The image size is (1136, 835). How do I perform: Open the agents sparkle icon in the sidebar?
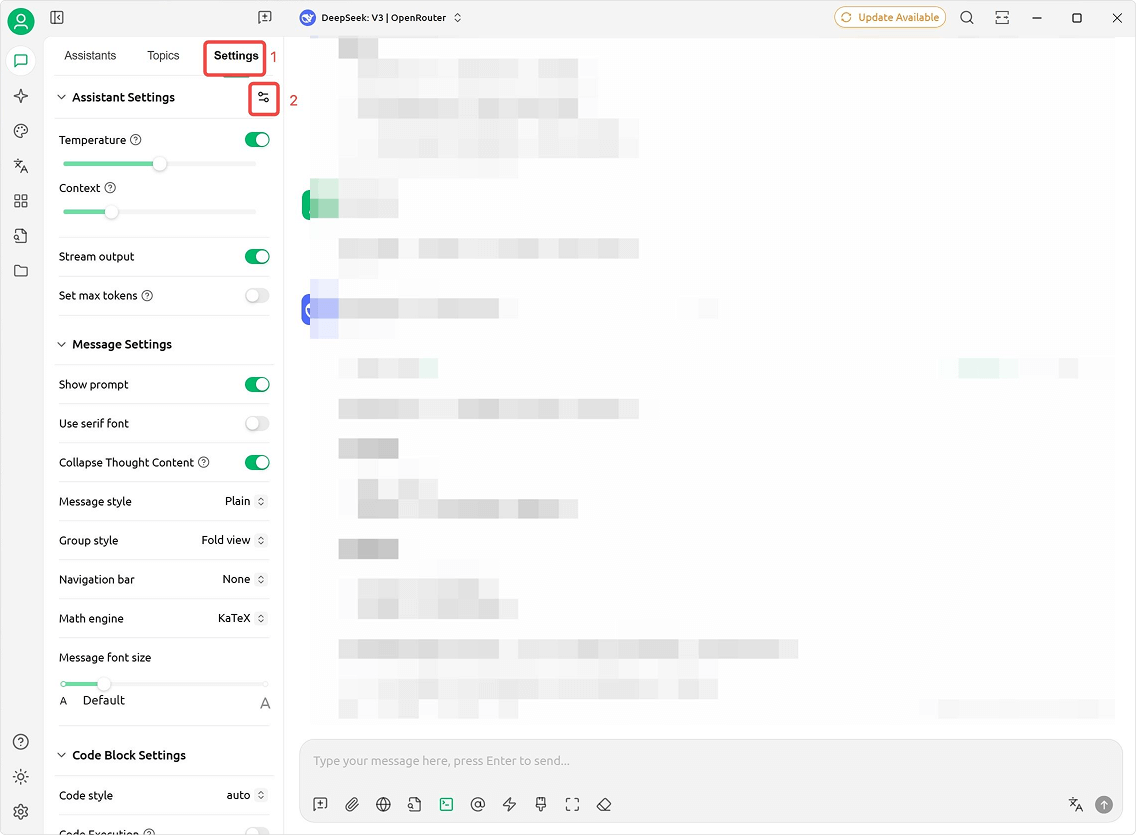point(21,96)
